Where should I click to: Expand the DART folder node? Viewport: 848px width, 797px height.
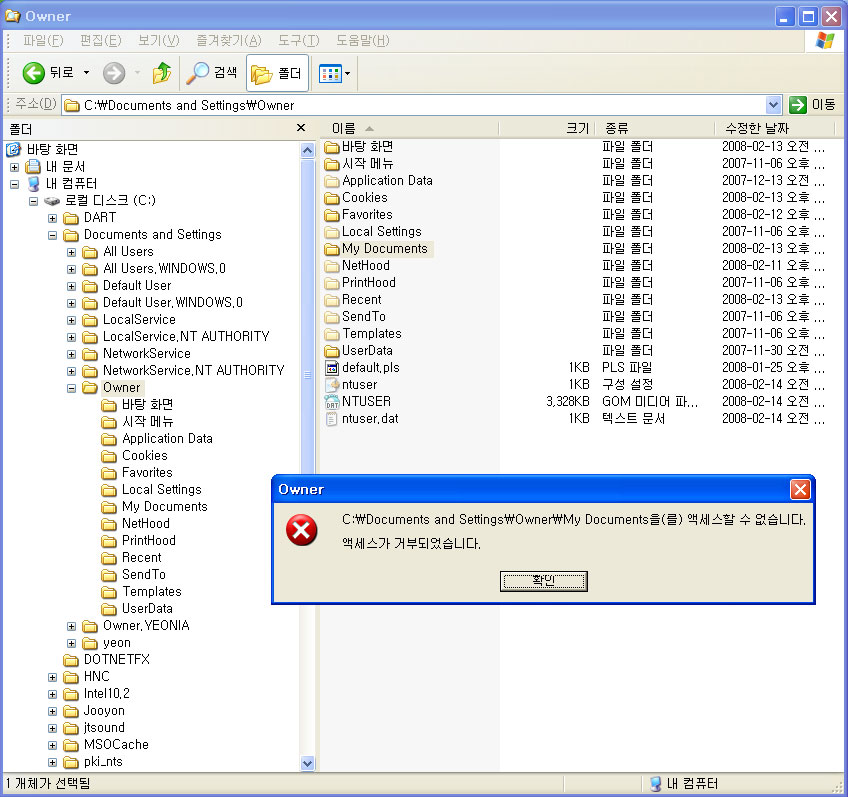click(x=52, y=218)
